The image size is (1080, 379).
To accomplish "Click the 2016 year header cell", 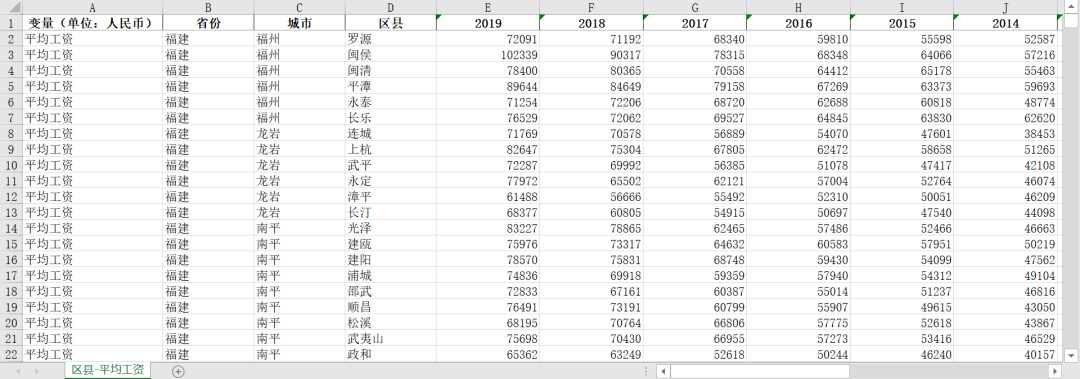I will click(x=798, y=23).
